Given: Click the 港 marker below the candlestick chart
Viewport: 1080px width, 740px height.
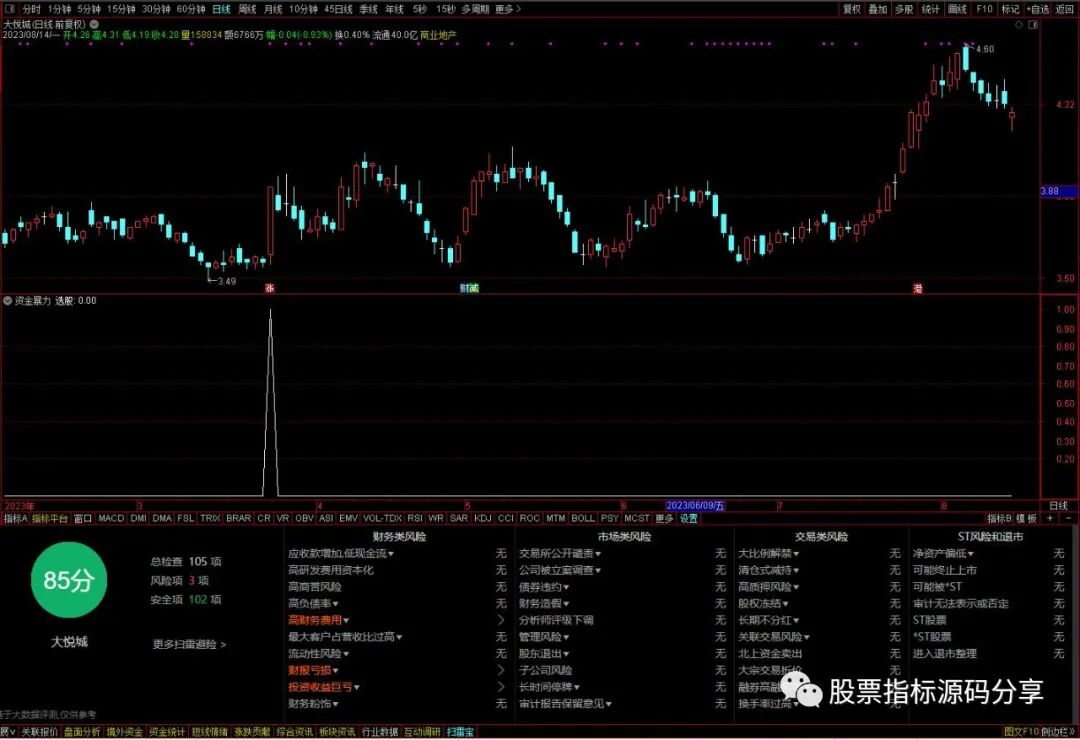Looking at the screenshot, I should [917, 288].
